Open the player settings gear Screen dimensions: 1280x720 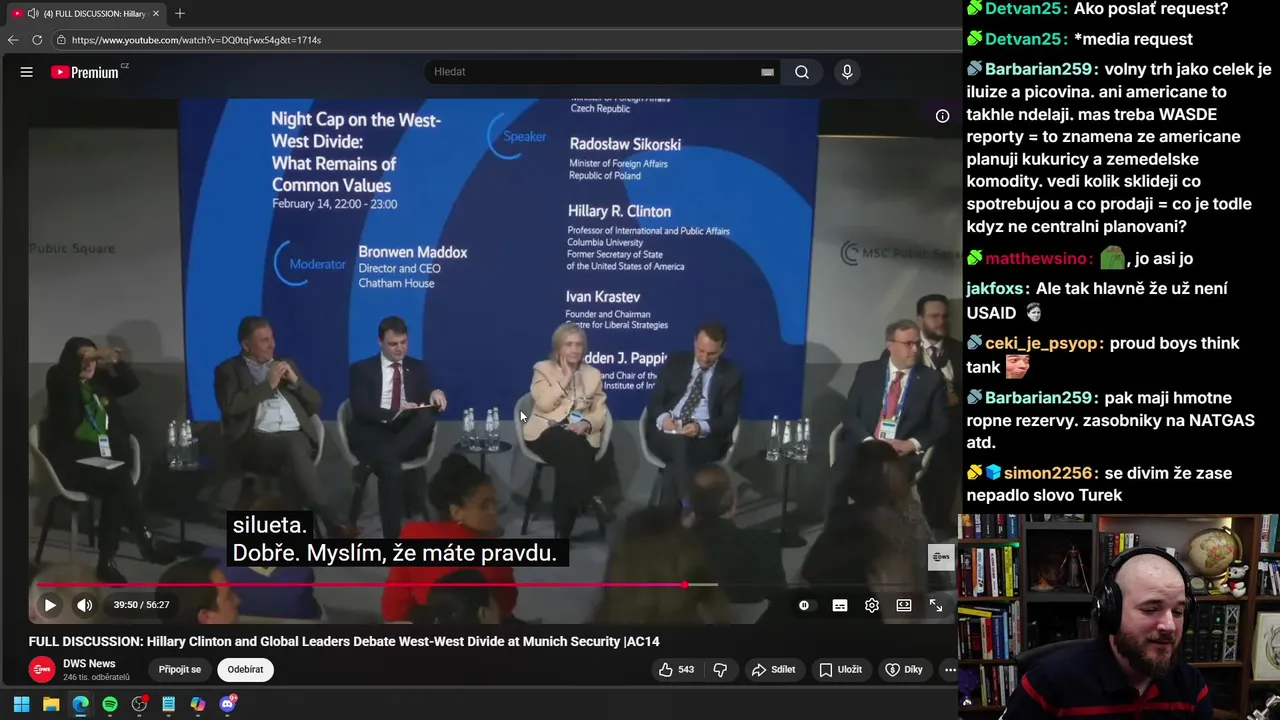(x=872, y=605)
